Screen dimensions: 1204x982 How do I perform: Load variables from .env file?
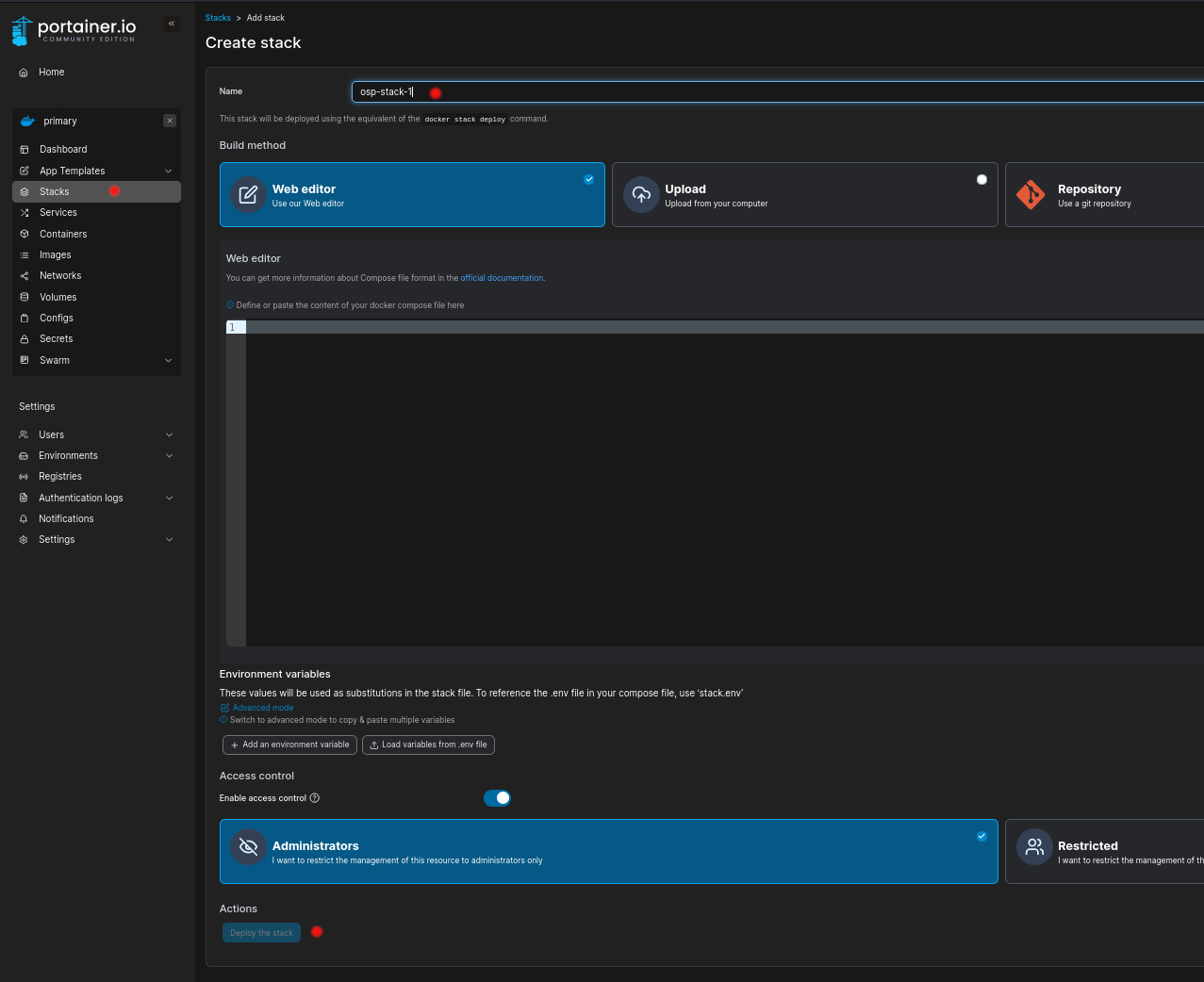[x=428, y=745]
